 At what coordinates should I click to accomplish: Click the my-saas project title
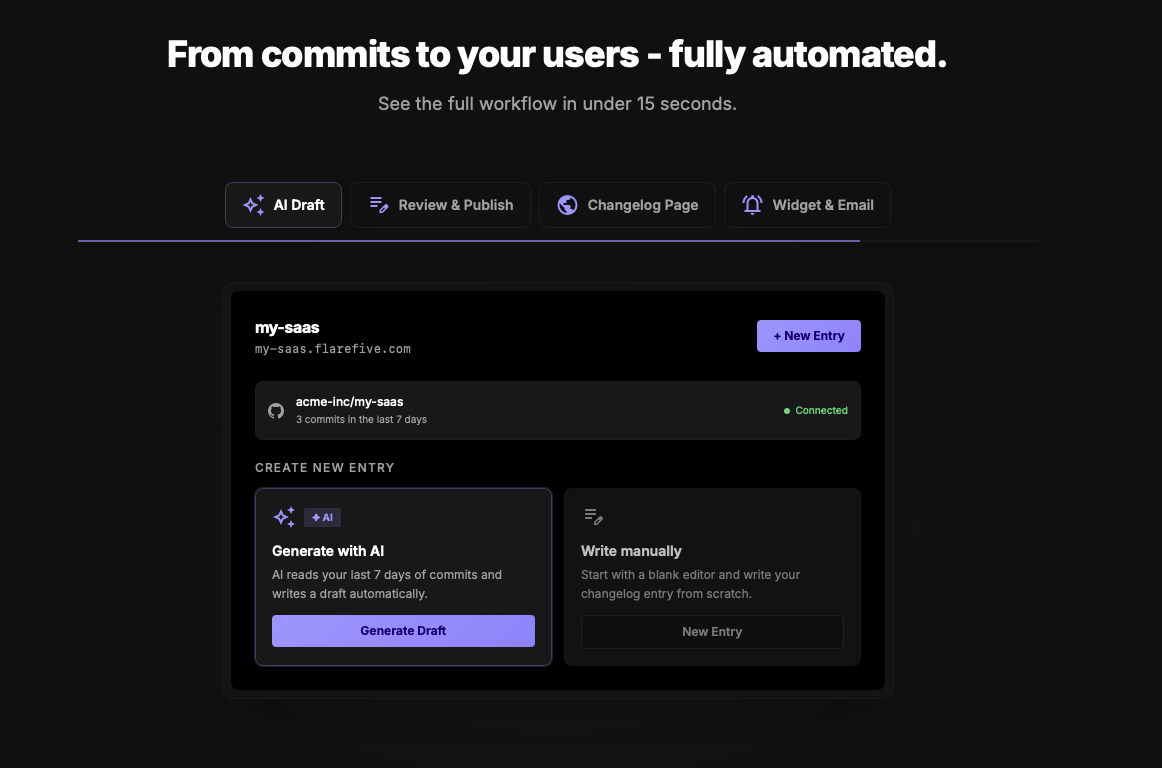click(287, 328)
